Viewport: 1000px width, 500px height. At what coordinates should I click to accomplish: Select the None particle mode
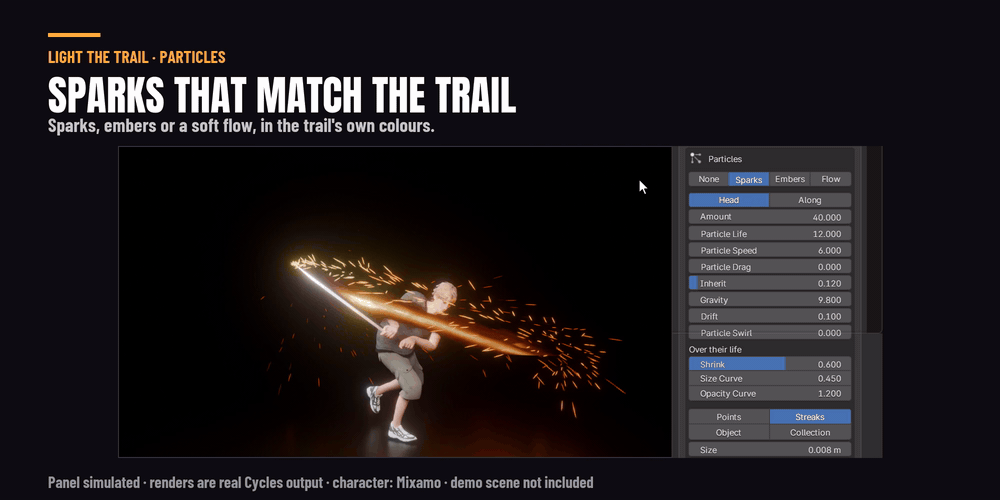pyautogui.click(x=709, y=179)
